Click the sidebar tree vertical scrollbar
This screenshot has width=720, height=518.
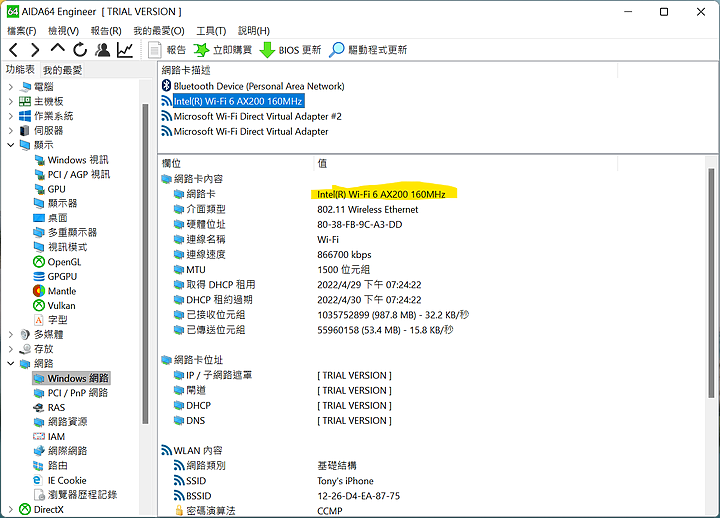[x=145, y=264]
